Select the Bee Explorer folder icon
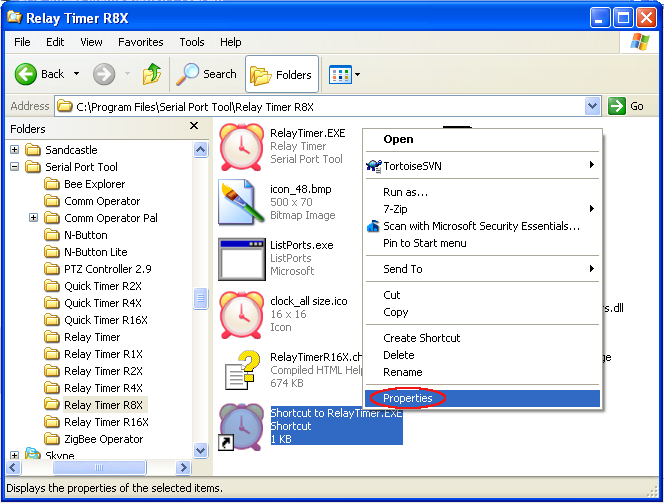Screen dimensions: 664x503 (x=52, y=184)
